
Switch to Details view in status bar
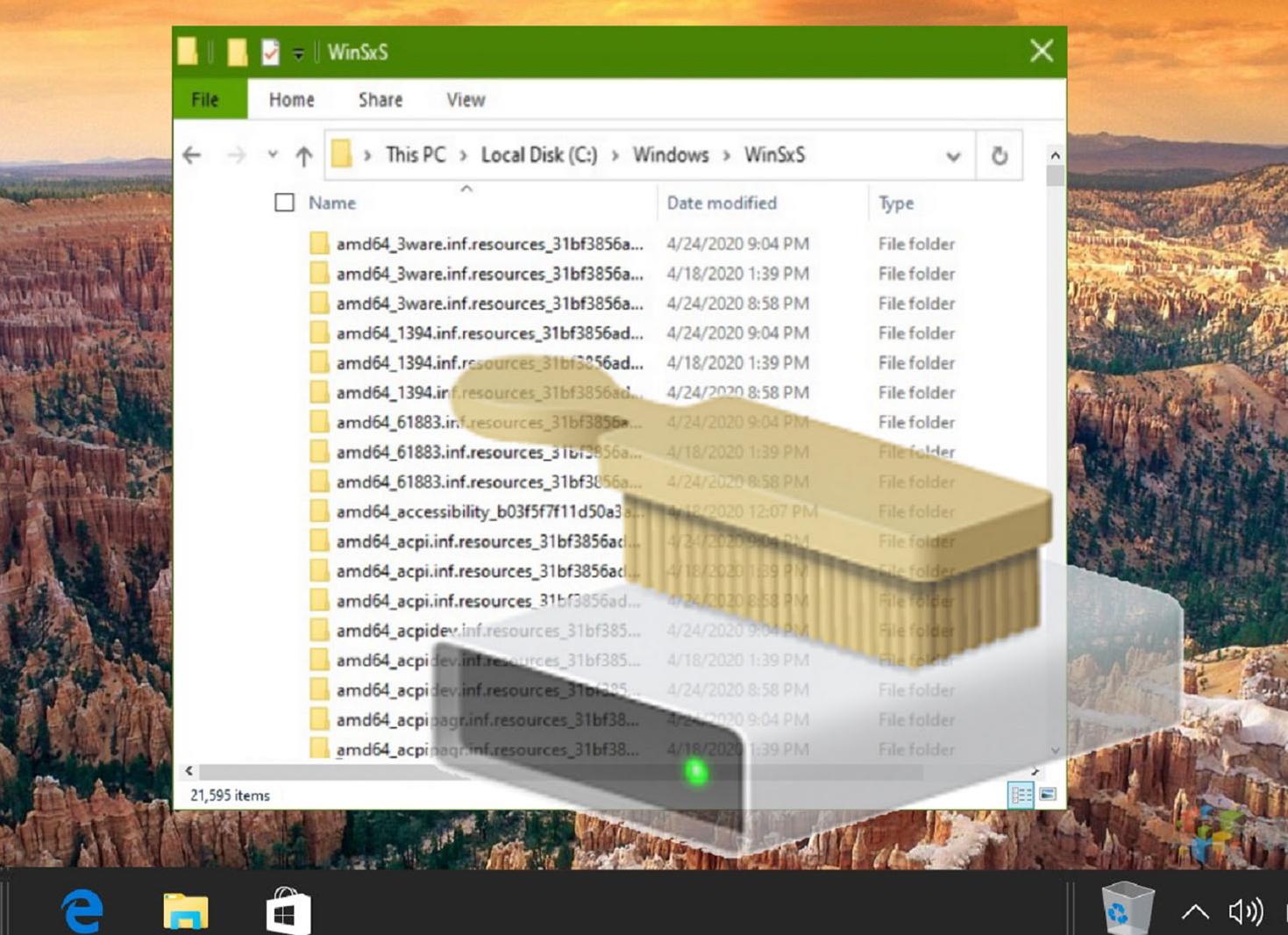pos(1021,795)
